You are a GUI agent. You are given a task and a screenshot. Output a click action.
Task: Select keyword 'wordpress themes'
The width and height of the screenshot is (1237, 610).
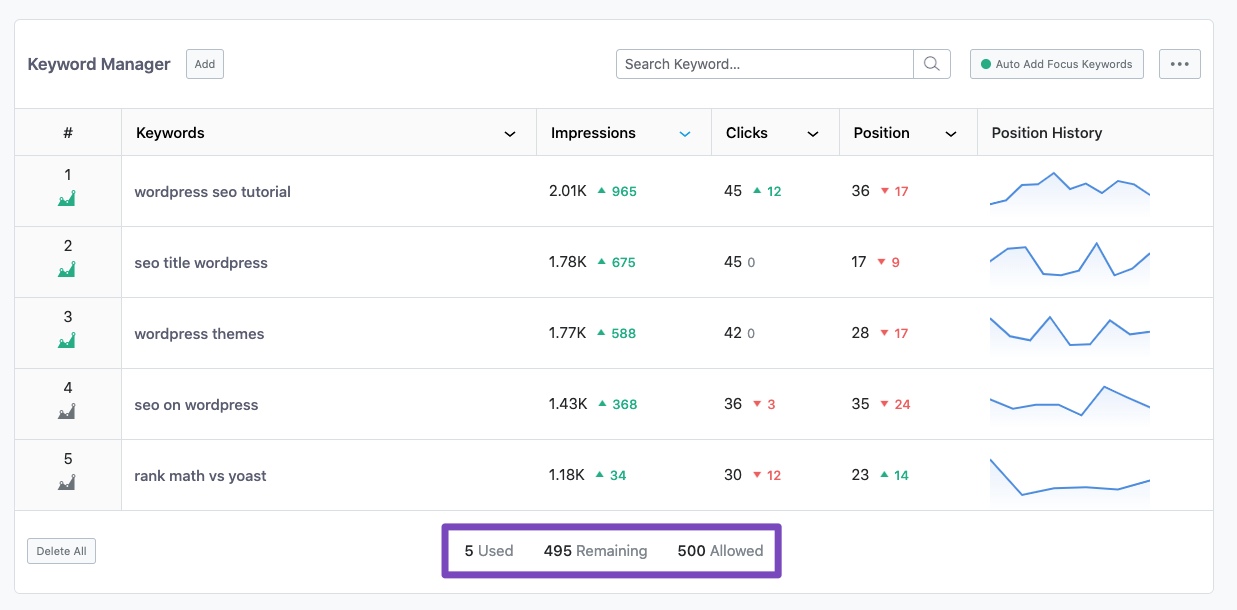[199, 334]
